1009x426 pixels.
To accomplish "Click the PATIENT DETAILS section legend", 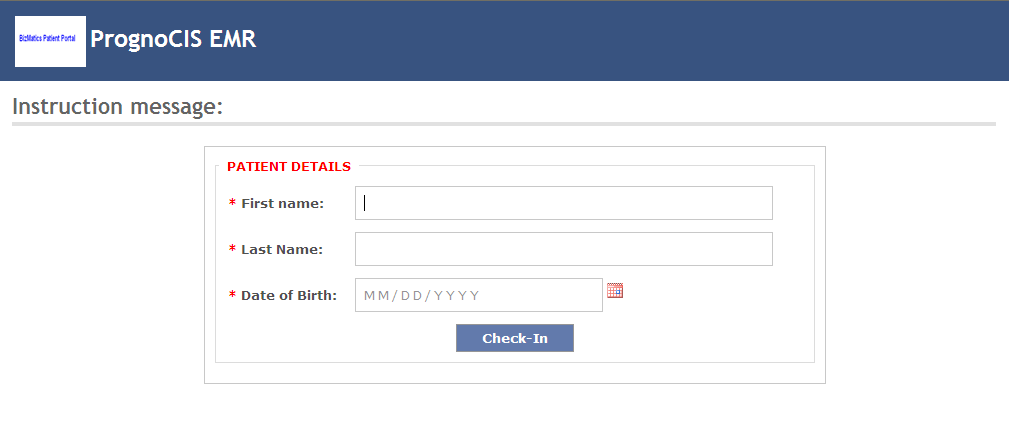I will (x=289, y=167).
